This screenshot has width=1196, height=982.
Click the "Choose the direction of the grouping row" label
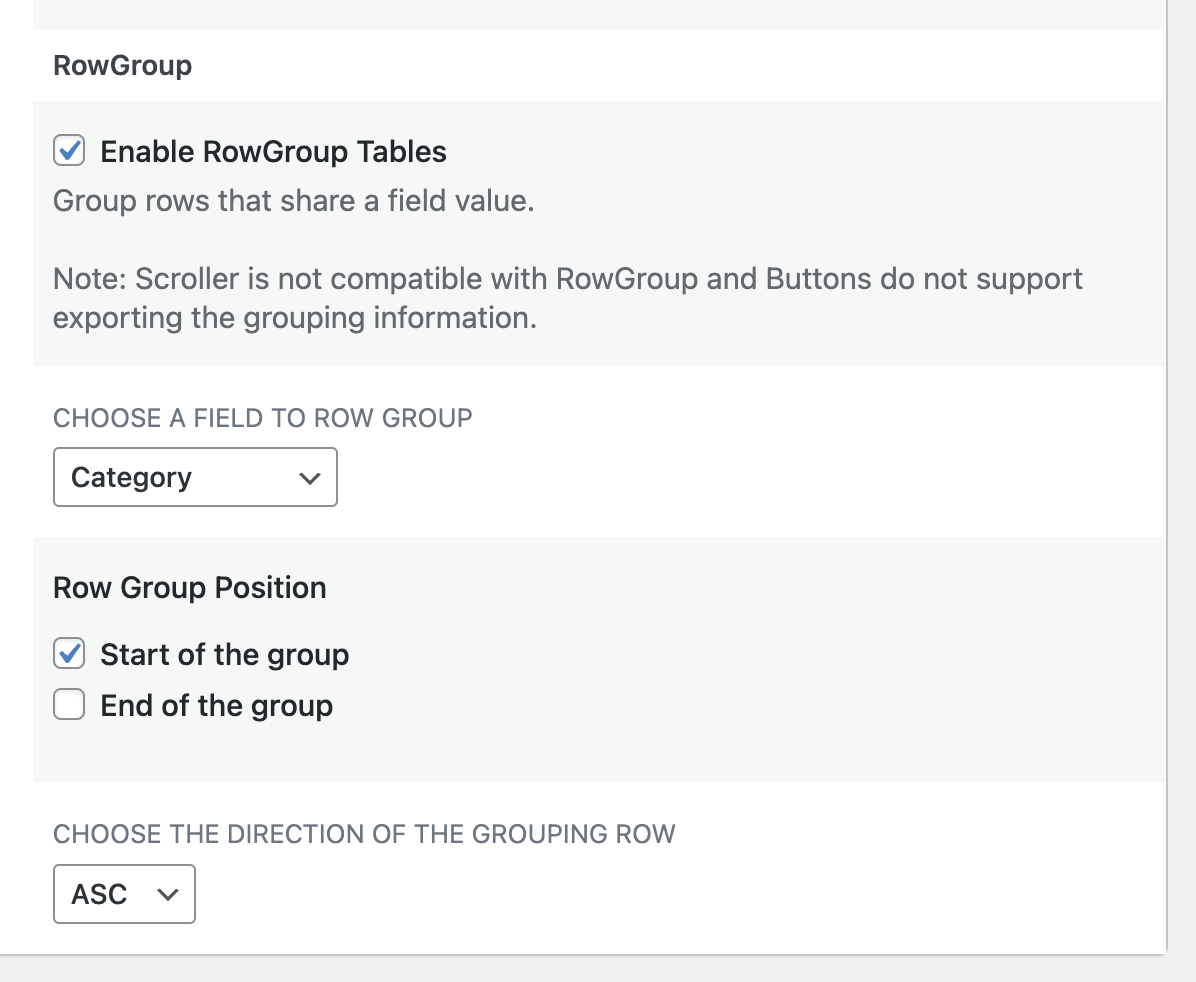[364, 834]
